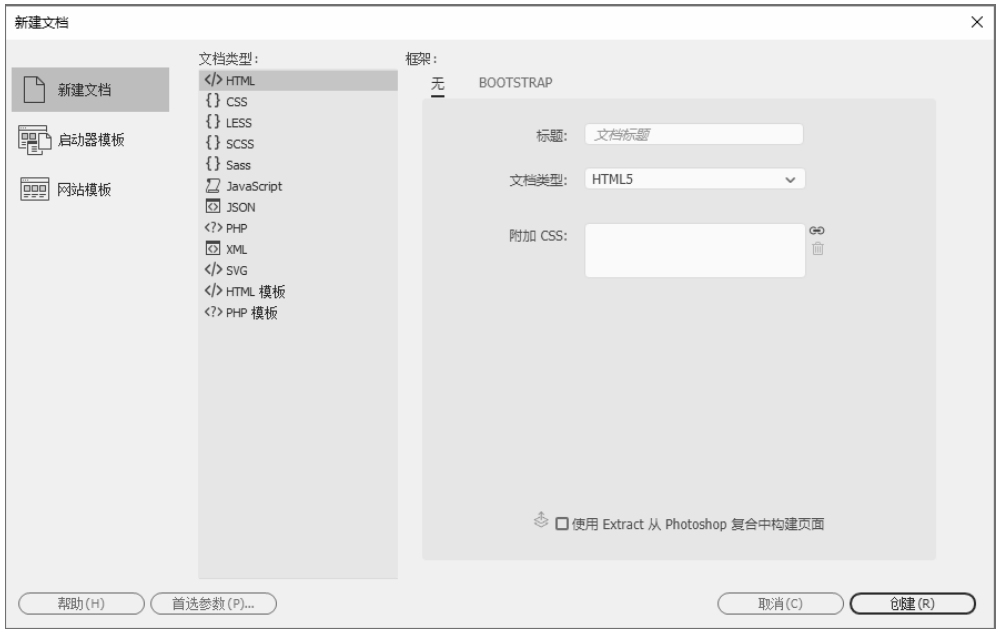Focus the 标题 document title field

pyautogui.click(x=694, y=135)
